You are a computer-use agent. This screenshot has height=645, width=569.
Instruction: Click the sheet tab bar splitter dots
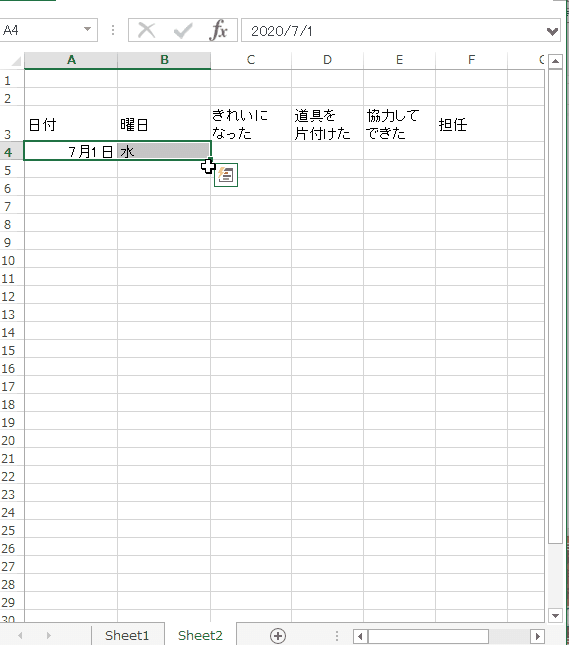pyautogui.click(x=337, y=636)
